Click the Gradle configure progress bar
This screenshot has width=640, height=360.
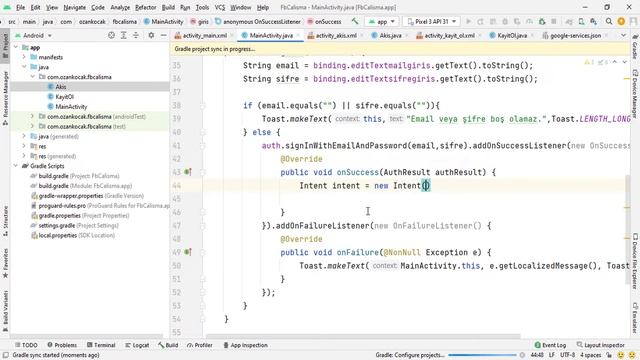pos(482,355)
